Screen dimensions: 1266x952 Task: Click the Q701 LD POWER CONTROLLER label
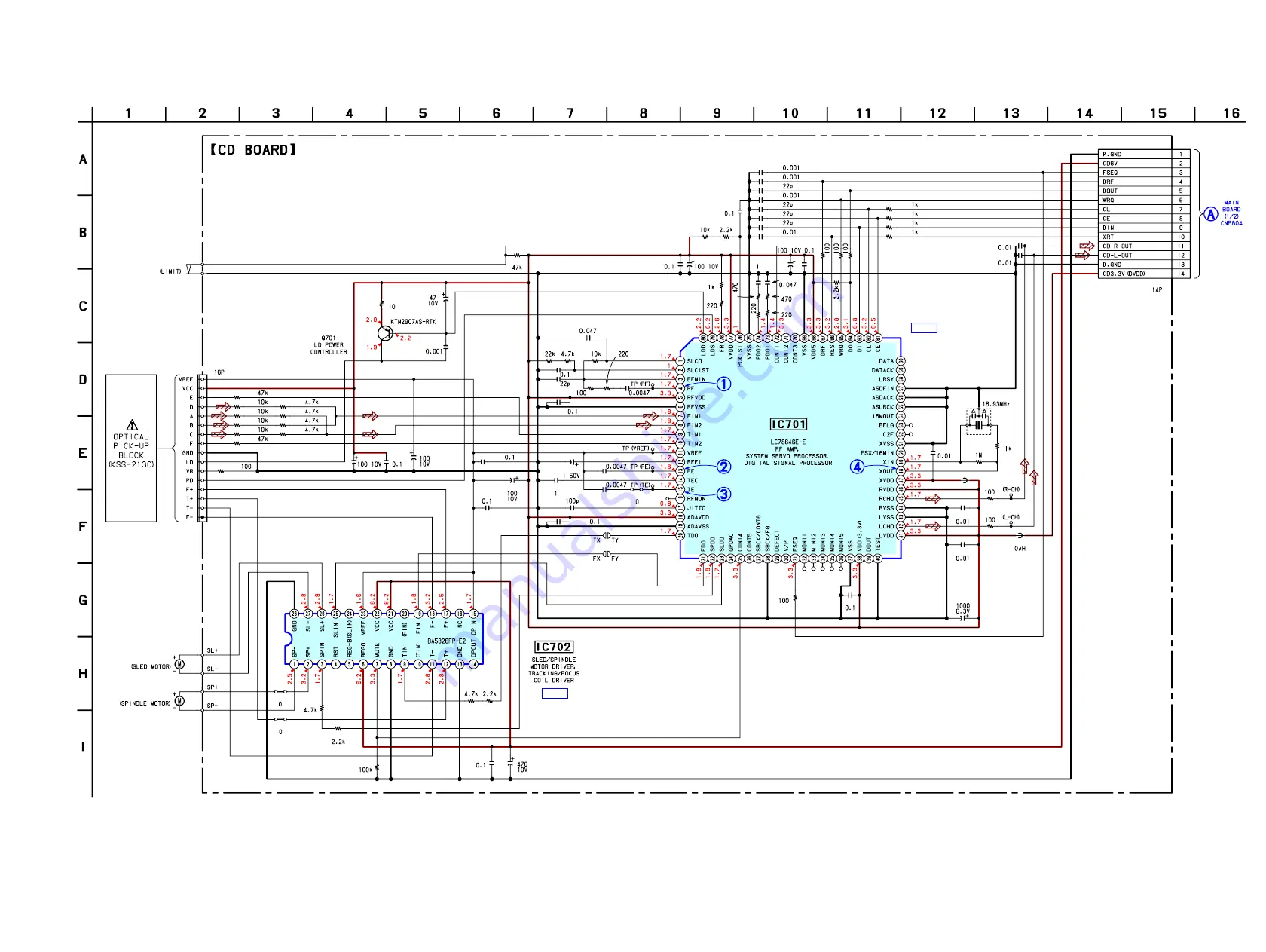[329, 345]
